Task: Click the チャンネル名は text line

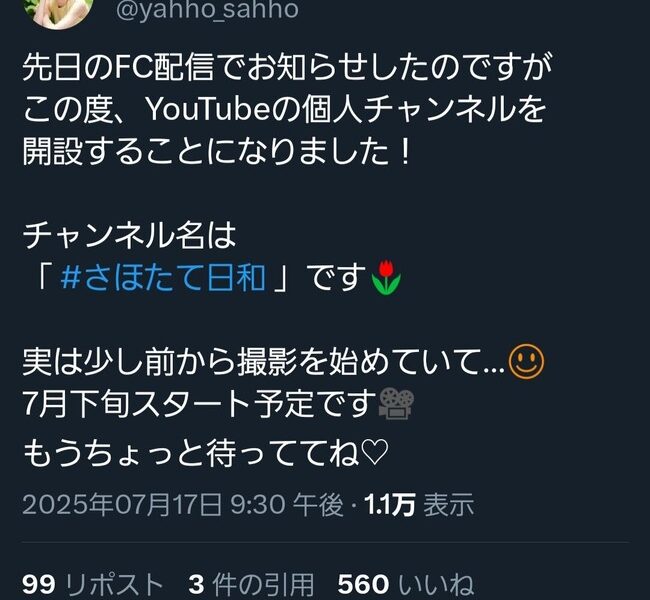Action: (x=129, y=235)
